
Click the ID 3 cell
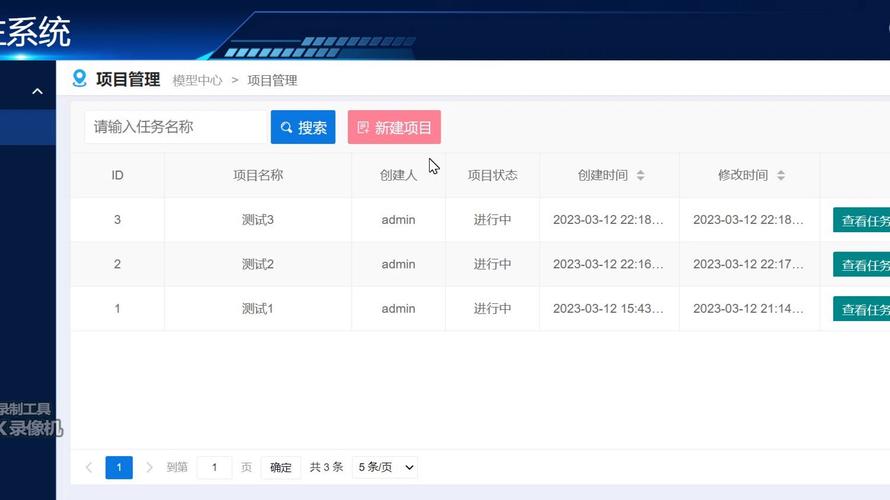point(117,220)
